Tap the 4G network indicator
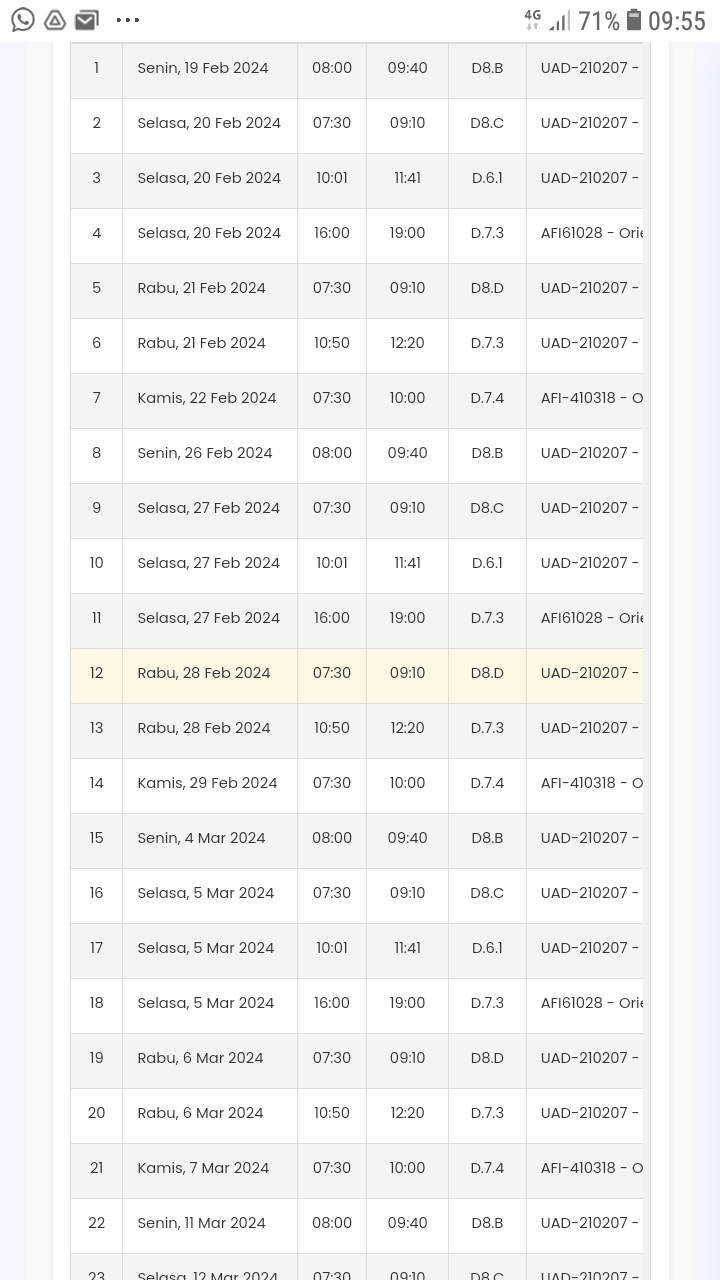 click(532, 19)
